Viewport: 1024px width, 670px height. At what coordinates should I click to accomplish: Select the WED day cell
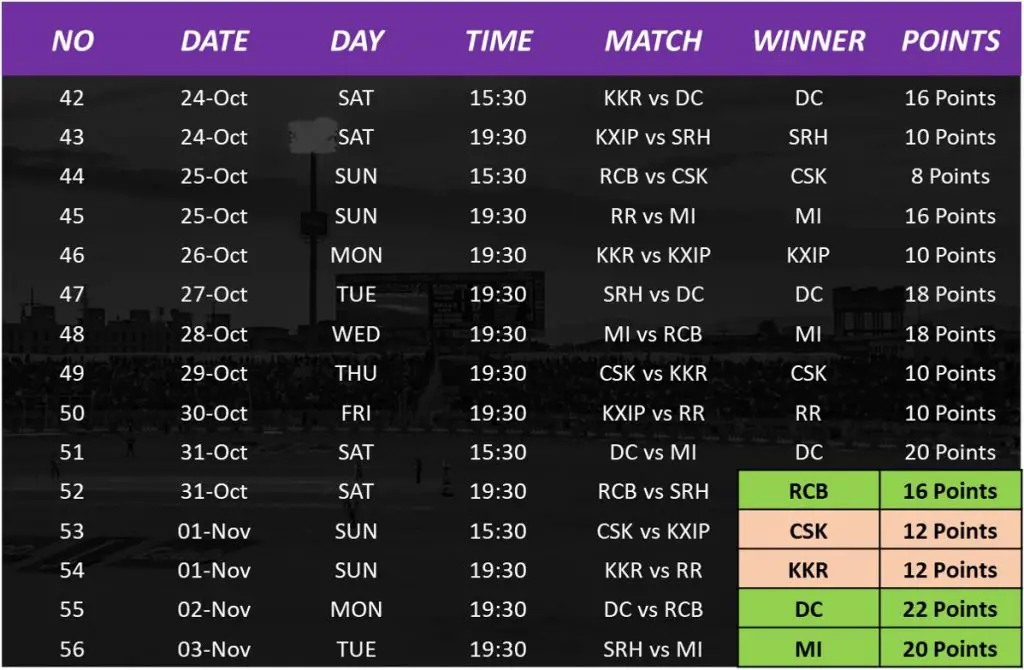tap(356, 334)
